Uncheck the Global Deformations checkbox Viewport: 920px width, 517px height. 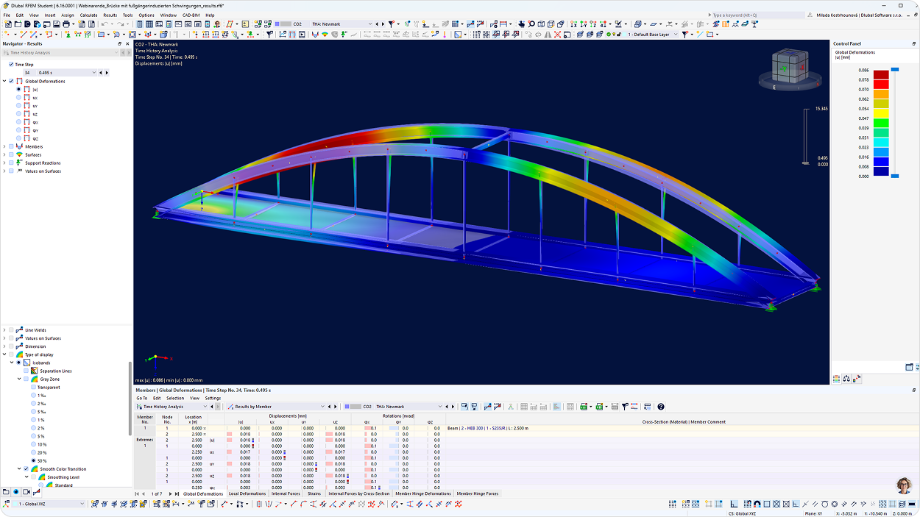point(11,81)
